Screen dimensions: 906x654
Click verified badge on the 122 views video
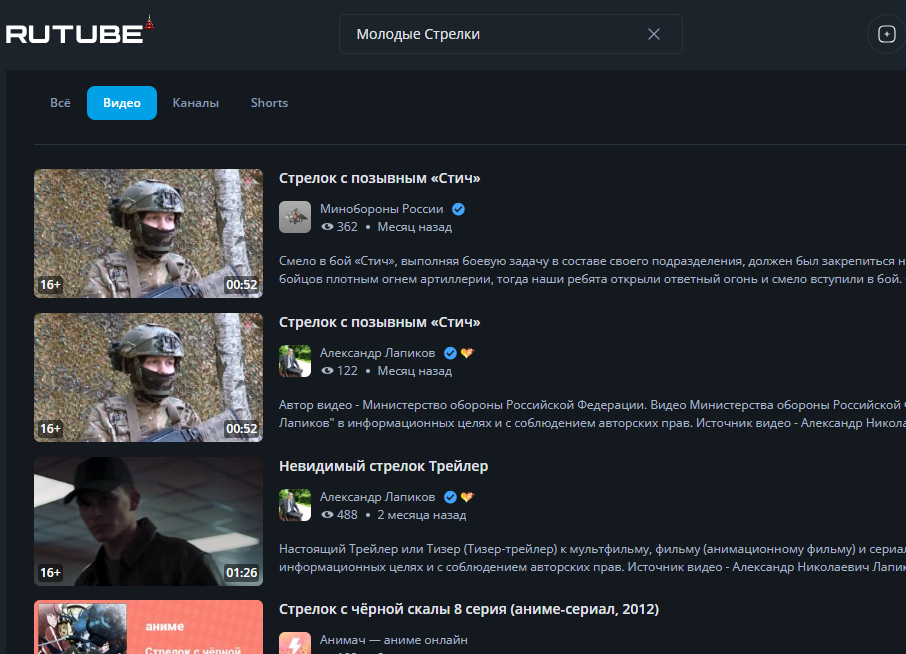click(450, 353)
